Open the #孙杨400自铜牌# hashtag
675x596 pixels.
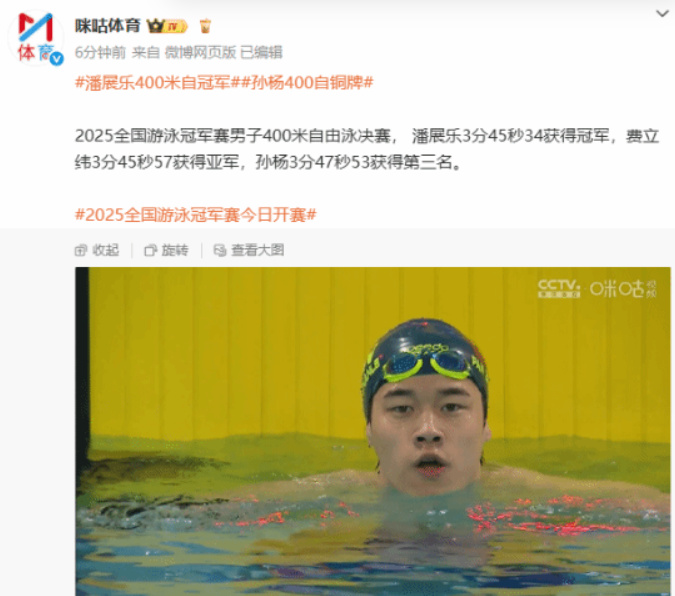(x=307, y=82)
